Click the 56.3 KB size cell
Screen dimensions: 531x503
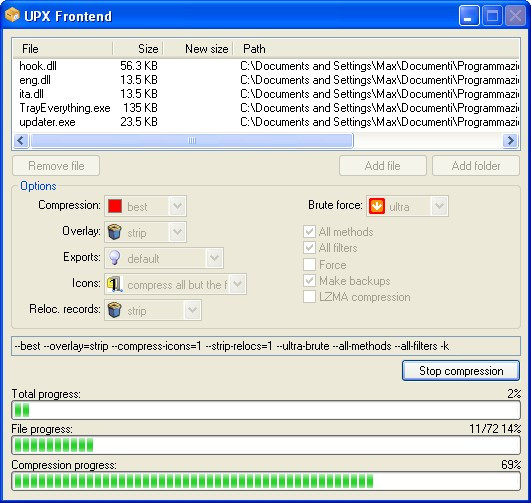pyautogui.click(x=139, y=66)
